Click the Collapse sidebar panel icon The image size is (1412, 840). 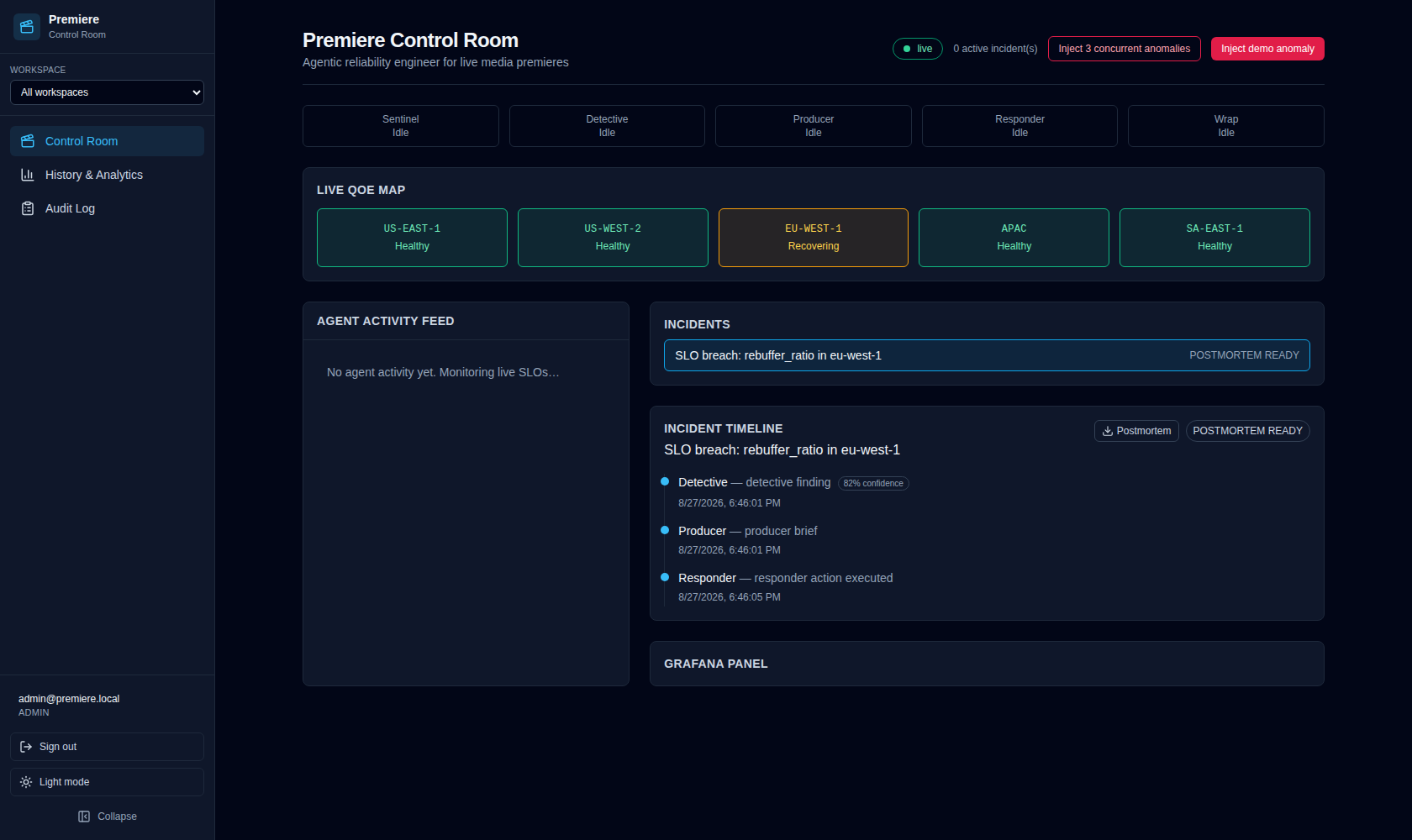[84, 816]
